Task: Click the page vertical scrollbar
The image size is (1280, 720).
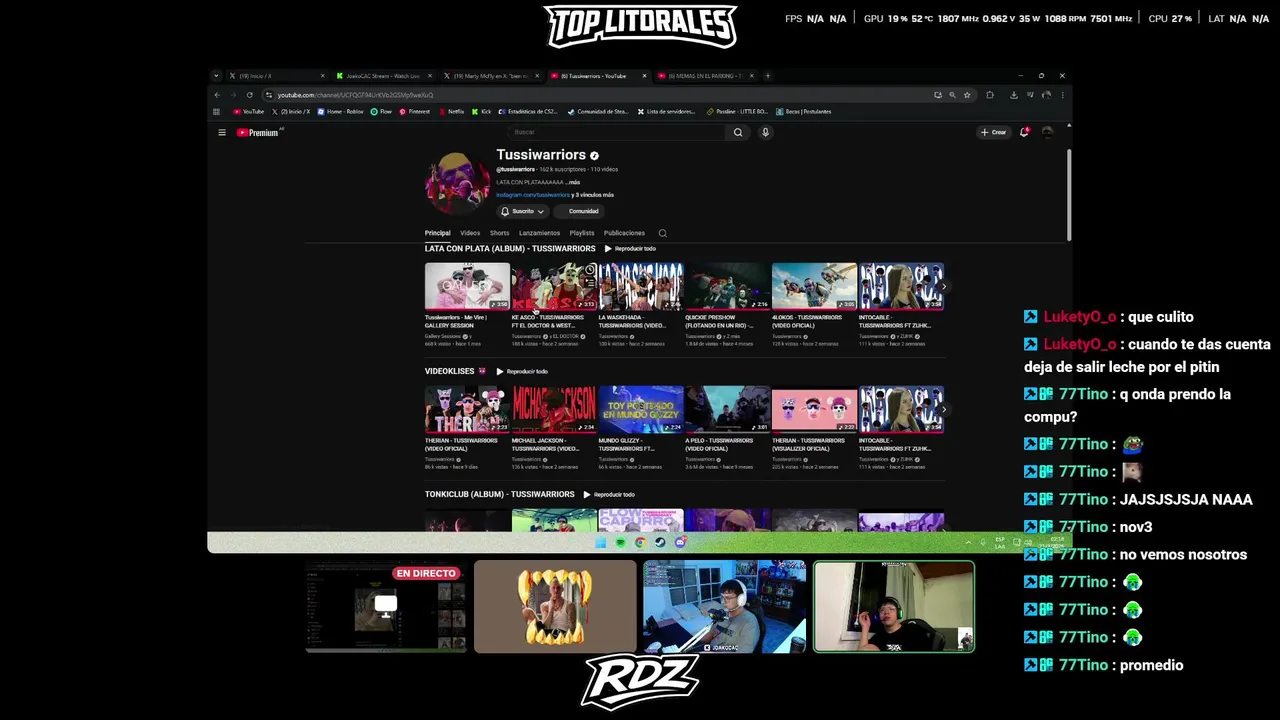Action: pyautogui.click(x=1069, y=195)
